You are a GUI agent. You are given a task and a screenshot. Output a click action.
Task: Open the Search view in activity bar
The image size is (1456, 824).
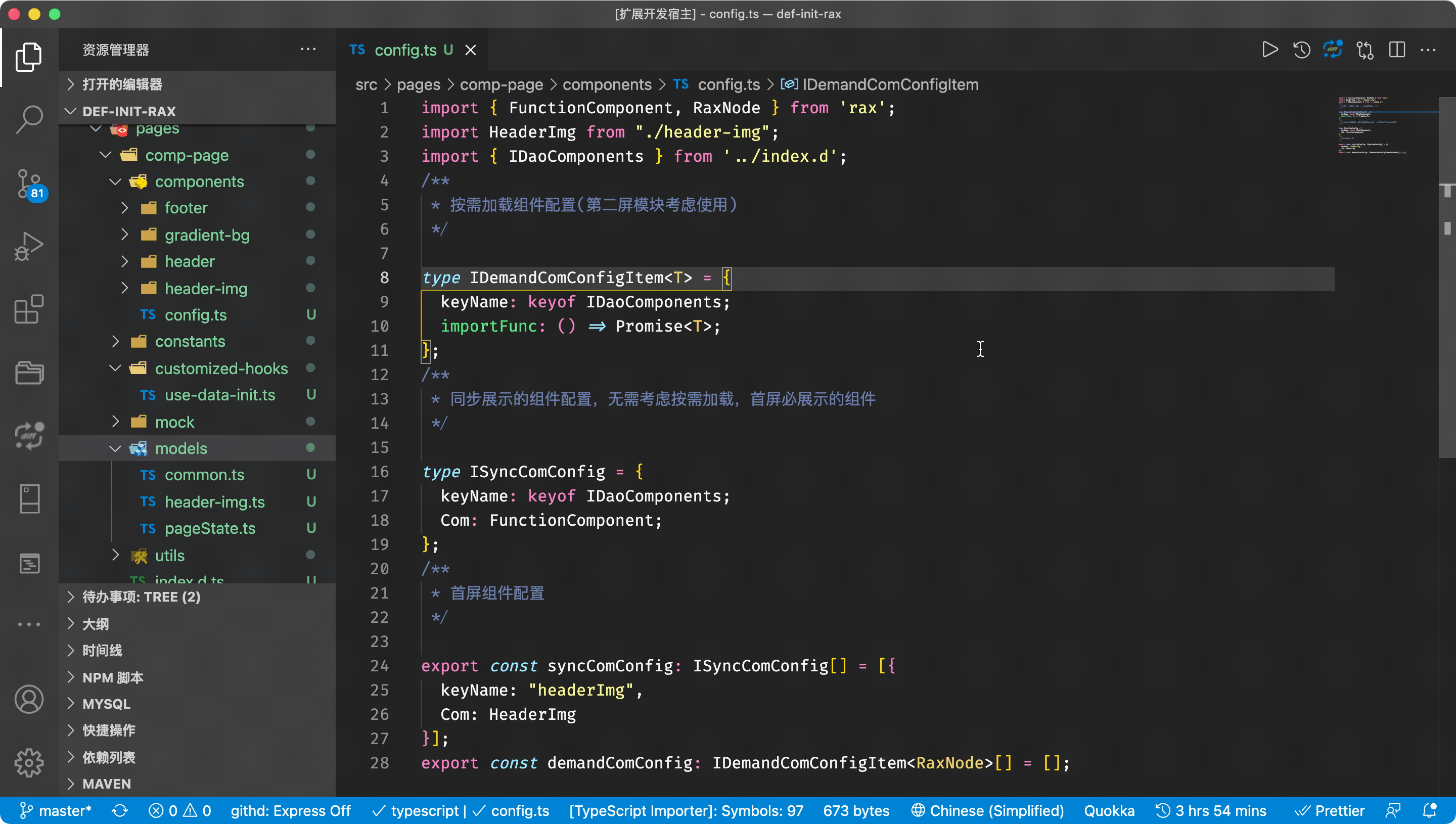29,119
